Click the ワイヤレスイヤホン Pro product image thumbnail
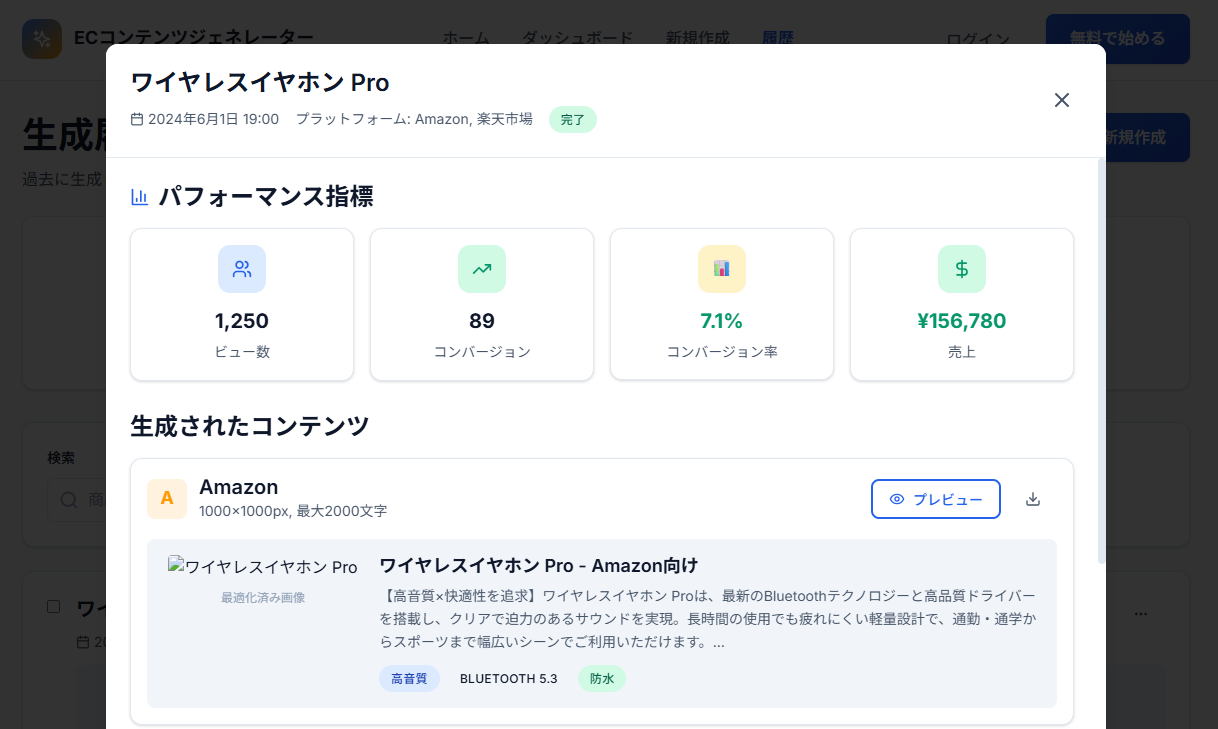Viewport: 1218px width, 729px height. [262, 567]
